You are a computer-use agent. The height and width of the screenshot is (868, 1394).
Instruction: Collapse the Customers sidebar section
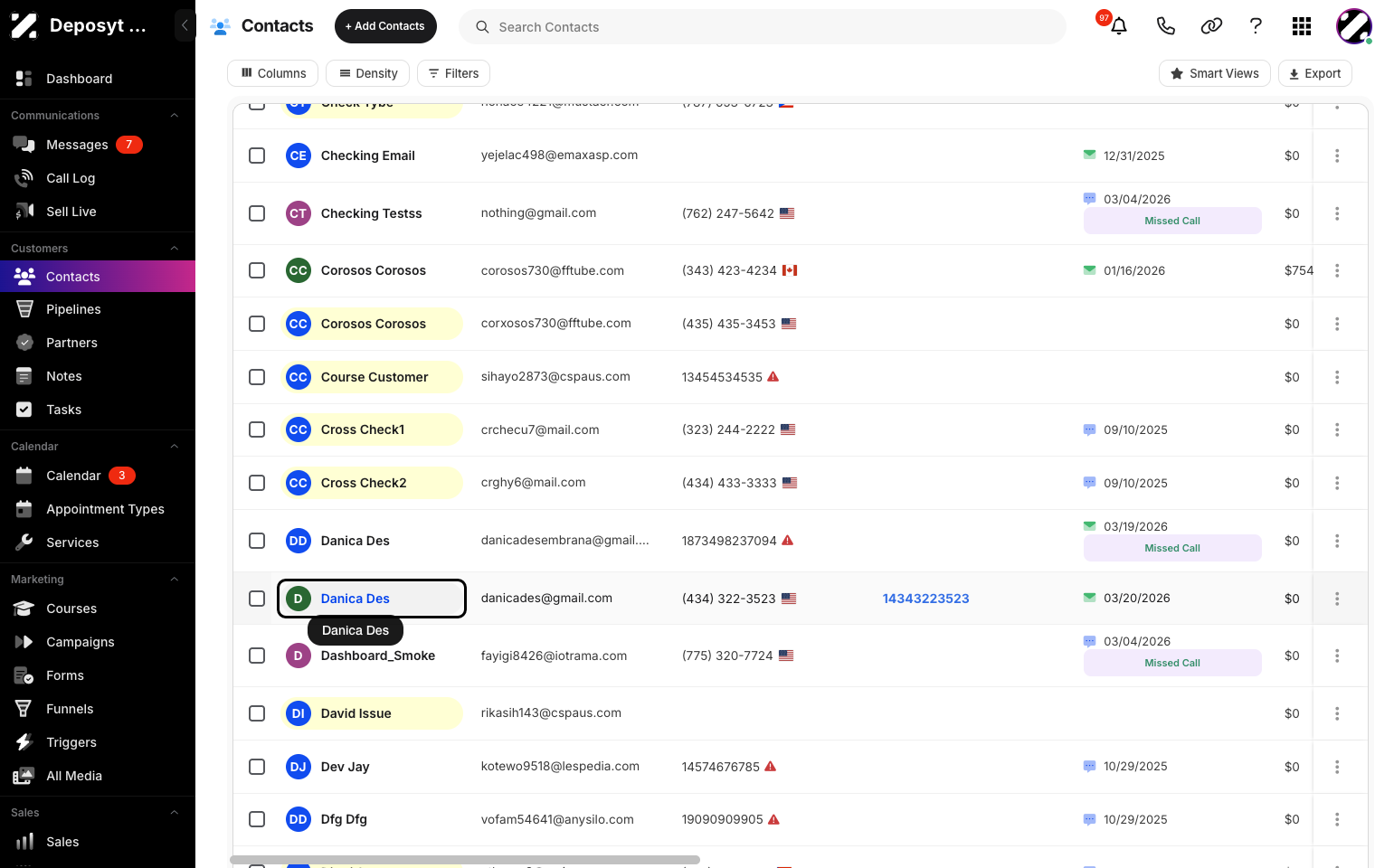[175, 249]
